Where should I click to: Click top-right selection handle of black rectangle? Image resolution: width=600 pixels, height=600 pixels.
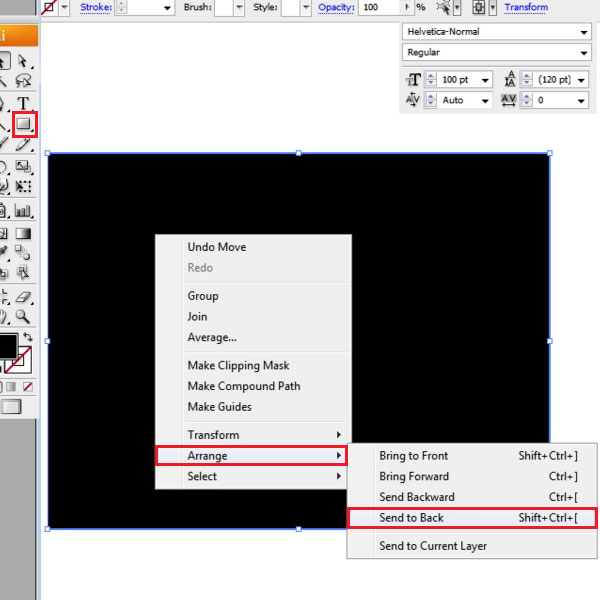[x=549, y=153]
